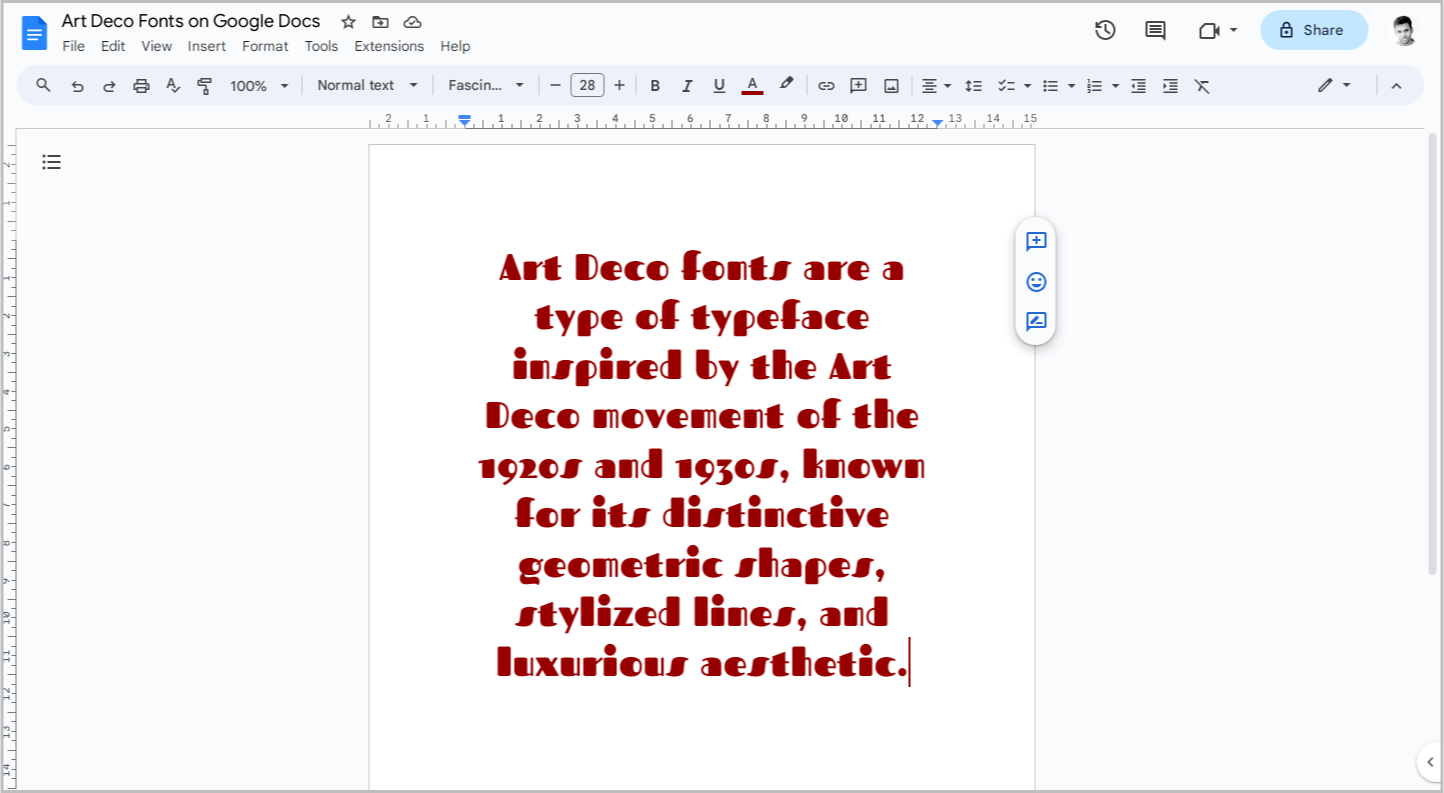Open the Format menu
This screenshot has width=1444, height=793.
click(264, 46)
